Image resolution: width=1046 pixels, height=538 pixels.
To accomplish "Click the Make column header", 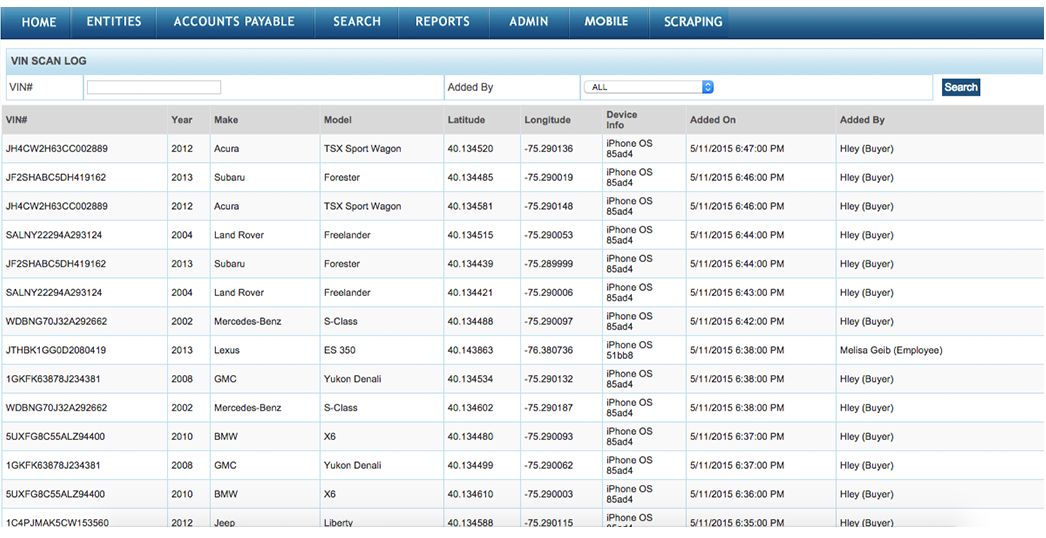I will pyautogui.click(x=226, y=120).
